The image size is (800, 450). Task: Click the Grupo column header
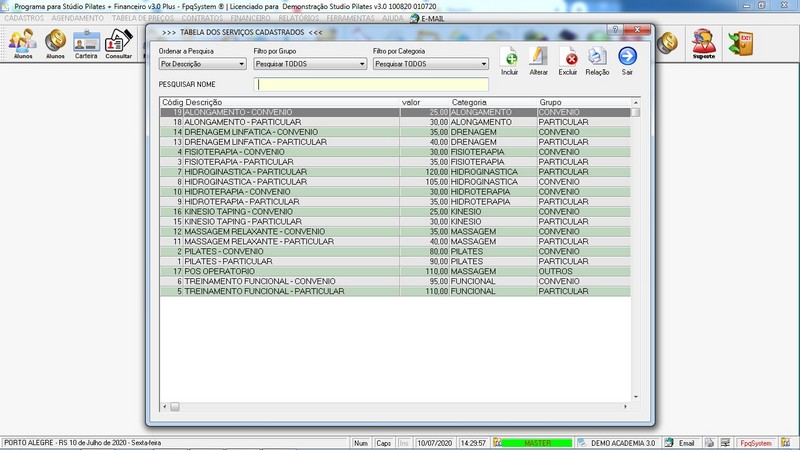(x=584, y=102)
